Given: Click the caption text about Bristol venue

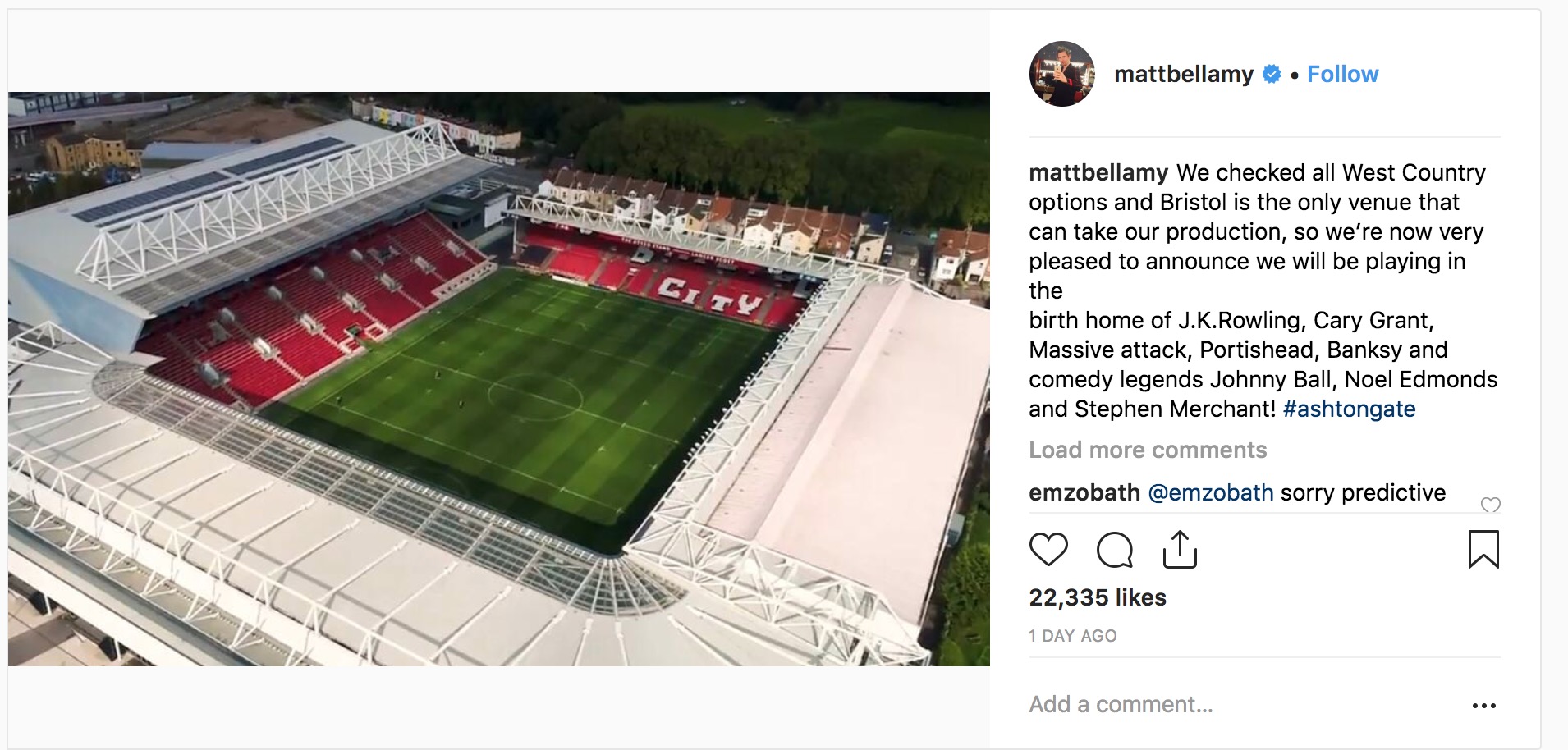Looking at the screenshot, I should (1256, 231).
